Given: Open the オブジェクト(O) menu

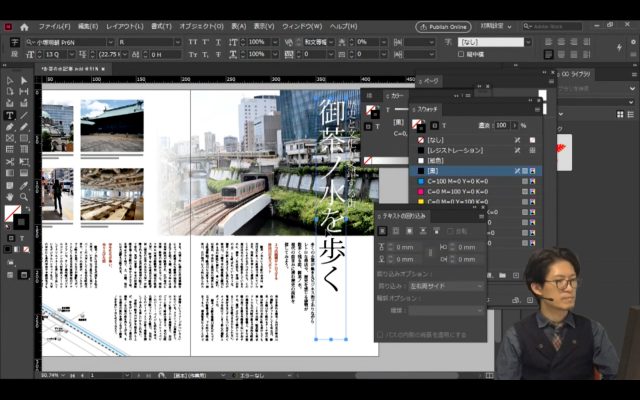Looking at the screenshot, I should [201, 27].
